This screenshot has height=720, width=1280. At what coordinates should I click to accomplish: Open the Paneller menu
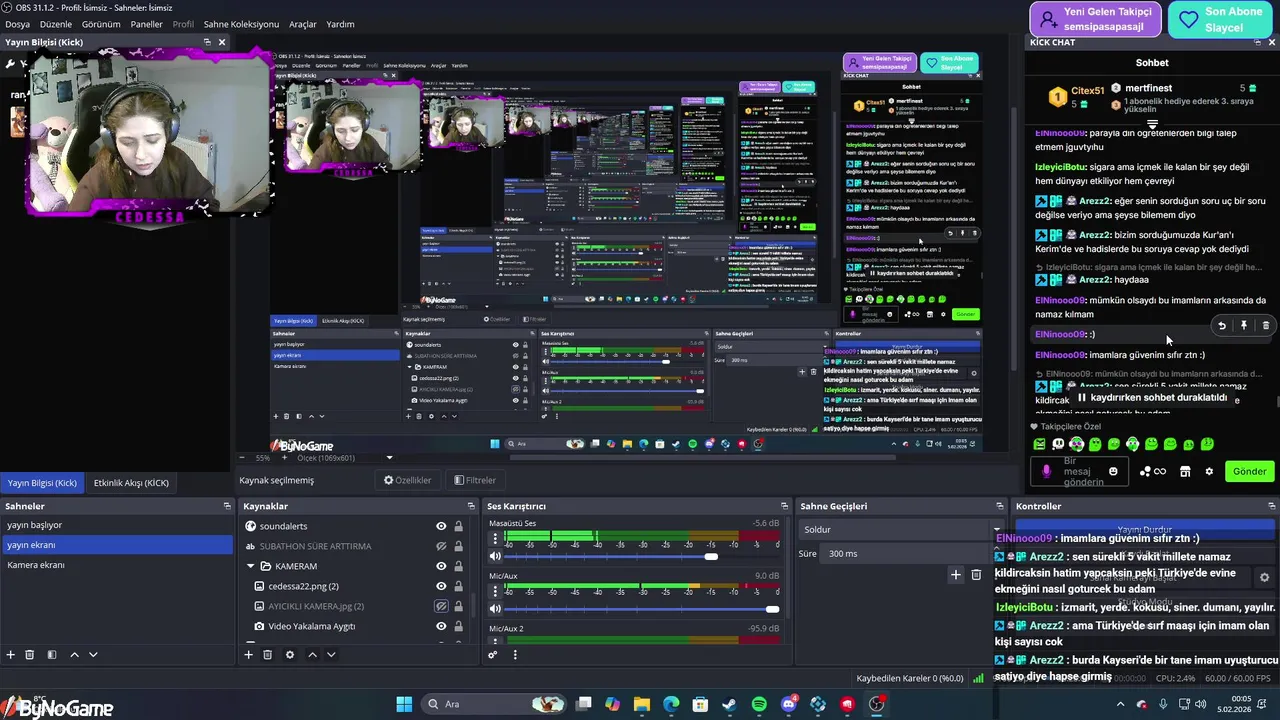147,24
